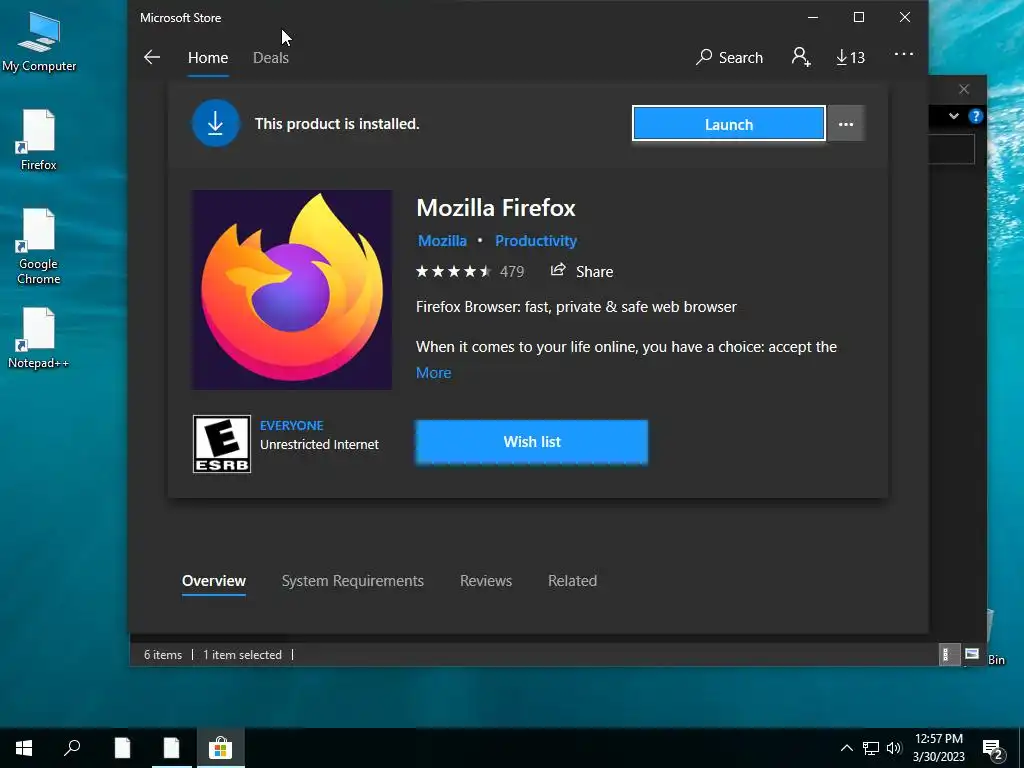Screen dimensions: 1024x768
Task: Share the Mozilla Firefox app
Action: coord(581,271)
